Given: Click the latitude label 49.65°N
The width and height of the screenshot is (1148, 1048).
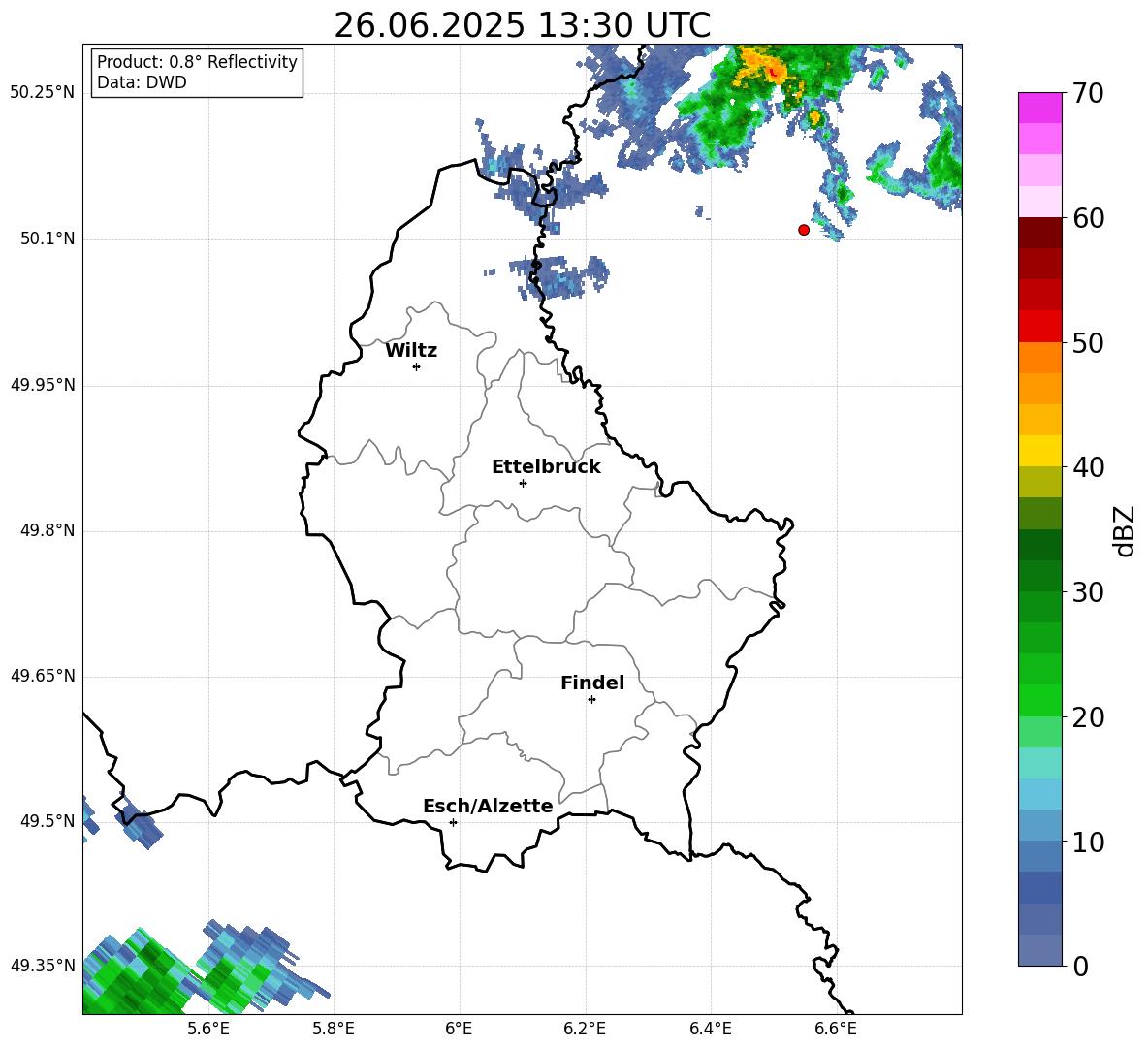Looking at the screenshot, I should click(x=43, y=676).
